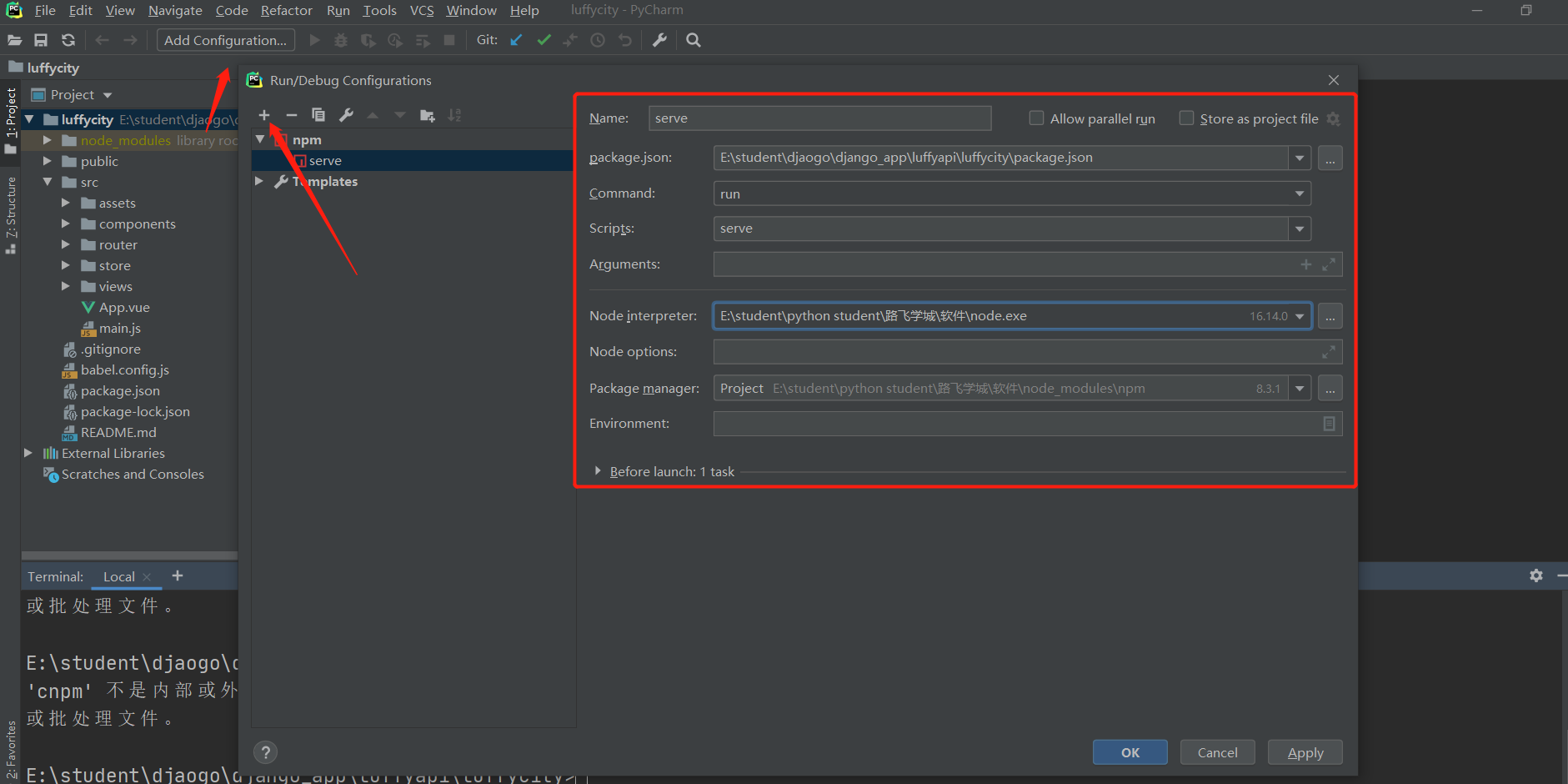The width and height of the screenshot is (1568, 784).
Task: Click the copy configuration icon
Action: (x=318, y=115)
